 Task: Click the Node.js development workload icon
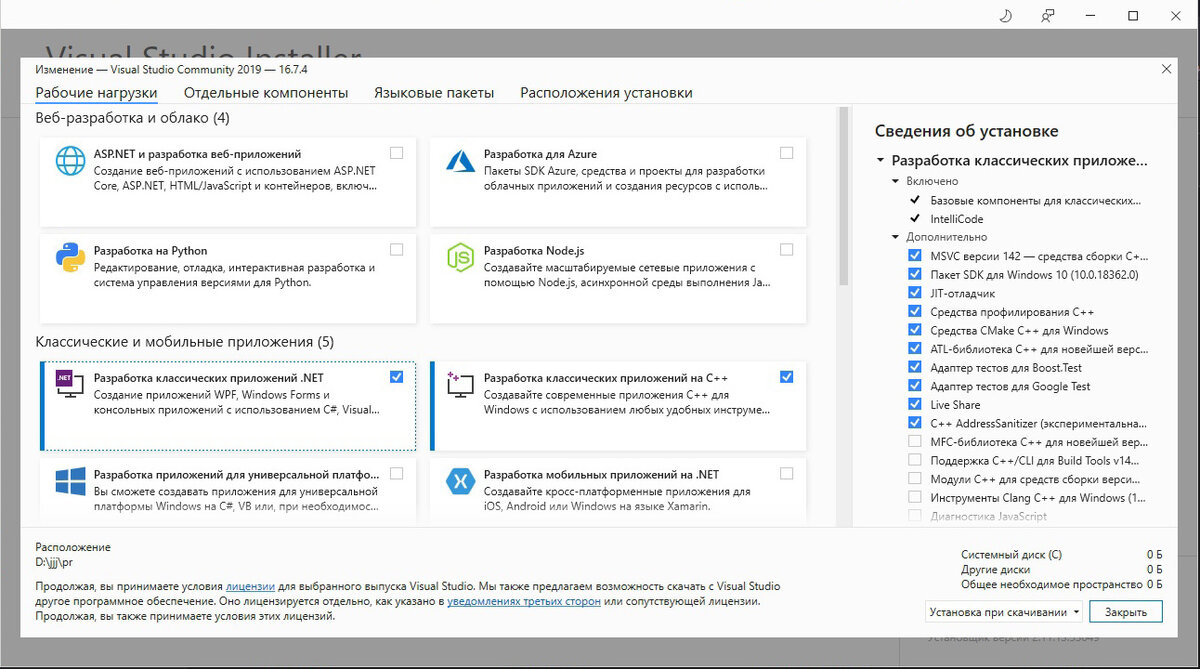point(460,258)
